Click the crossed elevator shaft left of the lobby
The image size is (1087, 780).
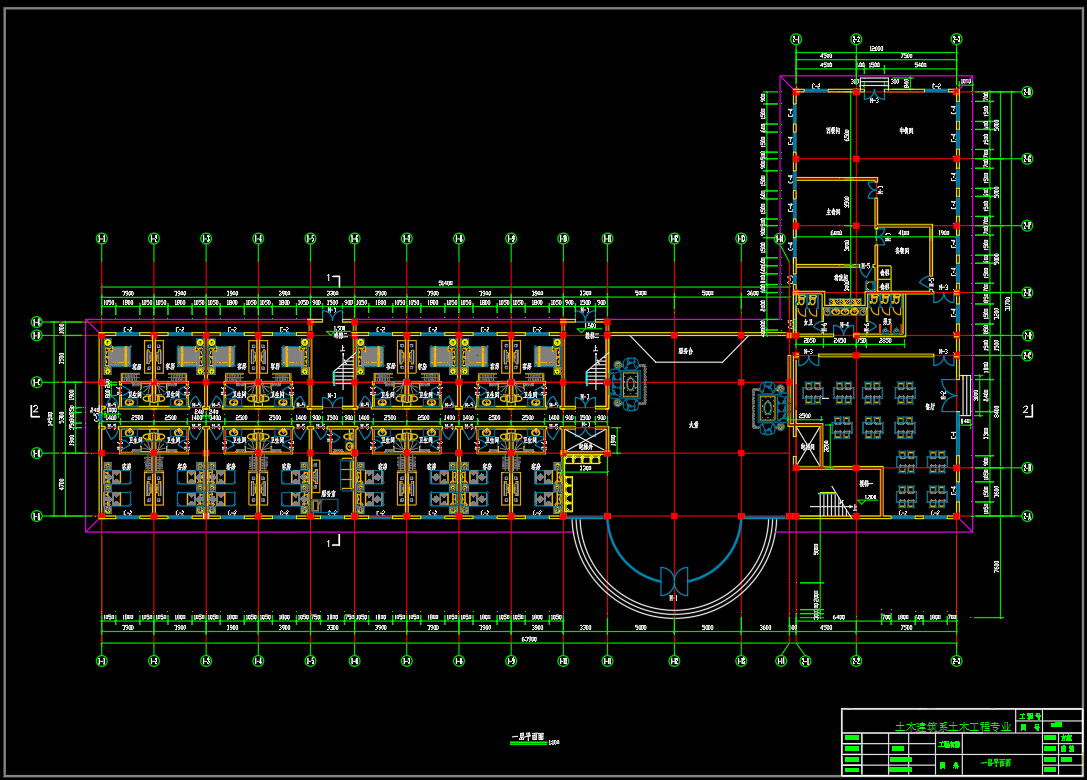pos(584,439)
